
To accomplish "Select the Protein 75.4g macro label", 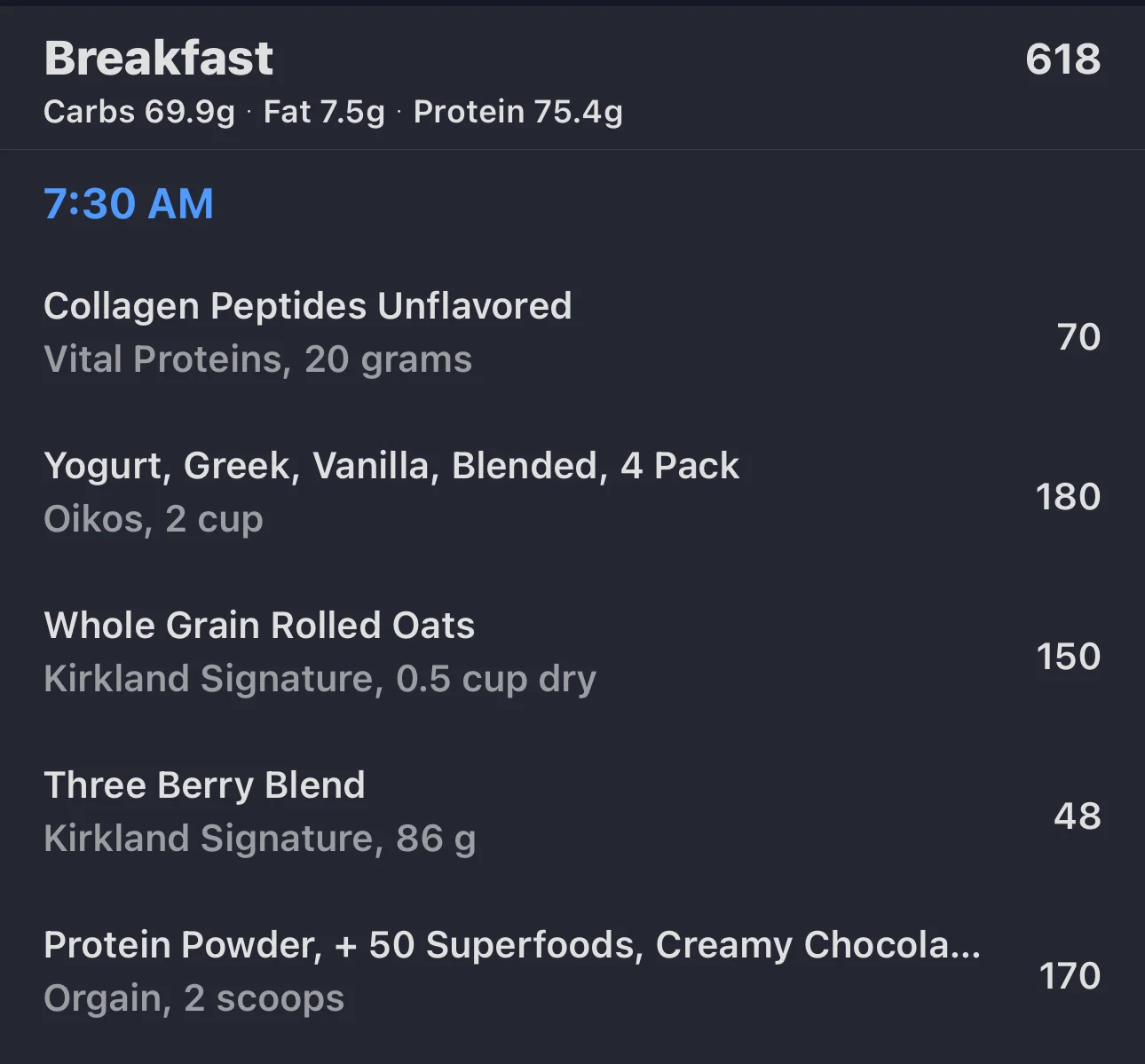I will [518, 112].
